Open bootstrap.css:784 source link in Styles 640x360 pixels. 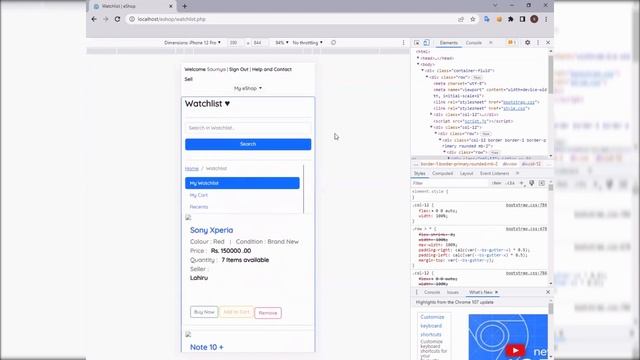(526, 205)
